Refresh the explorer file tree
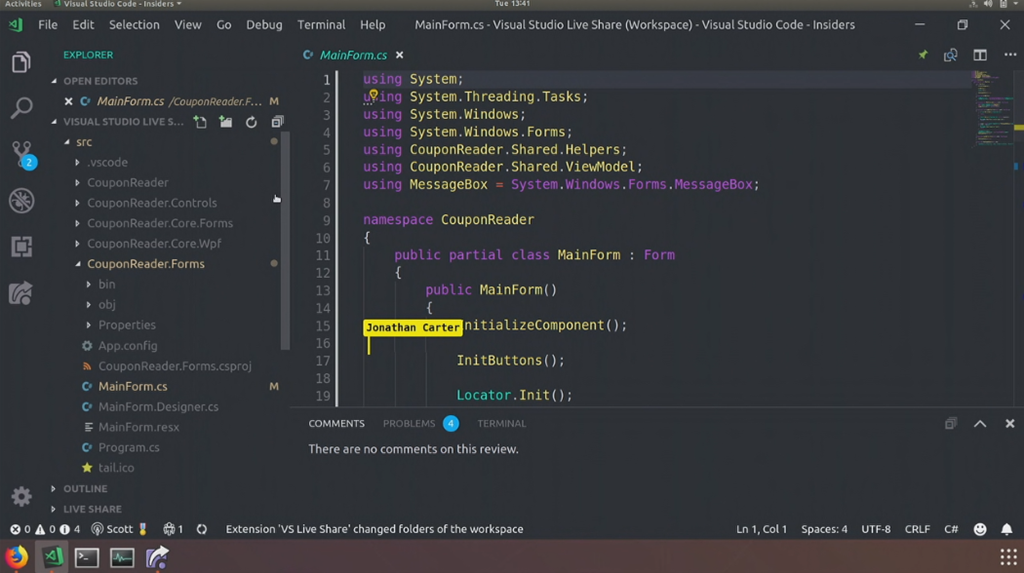This screenshot has width=1024, height=573. pyautogui.click(x=251, y=122)
